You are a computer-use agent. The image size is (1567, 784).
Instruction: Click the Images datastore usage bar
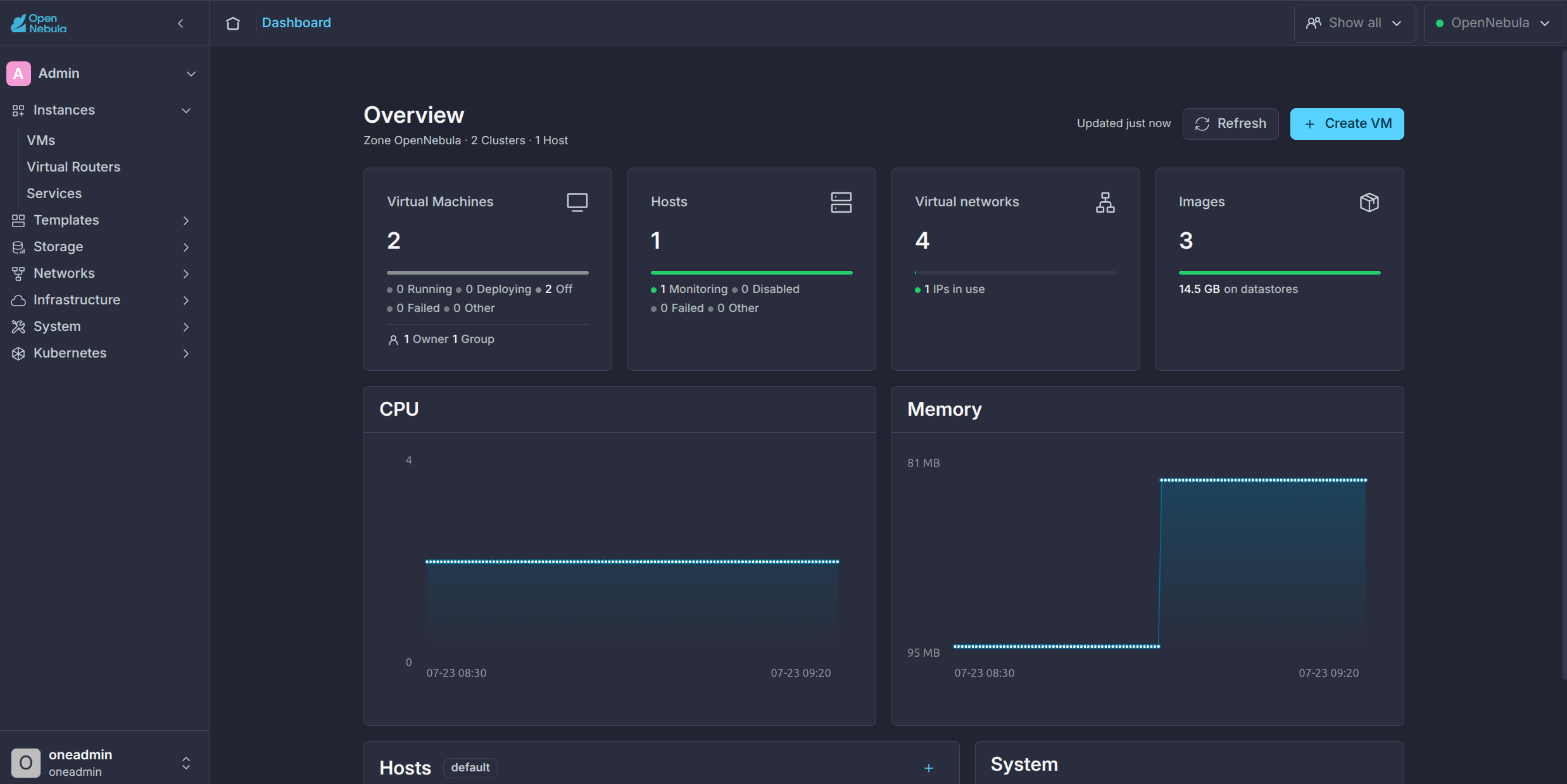point(1280,273)
